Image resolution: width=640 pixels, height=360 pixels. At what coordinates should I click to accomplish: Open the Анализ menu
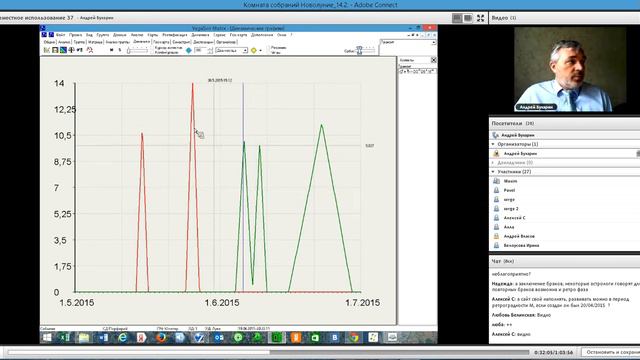[x=137, y=35]
